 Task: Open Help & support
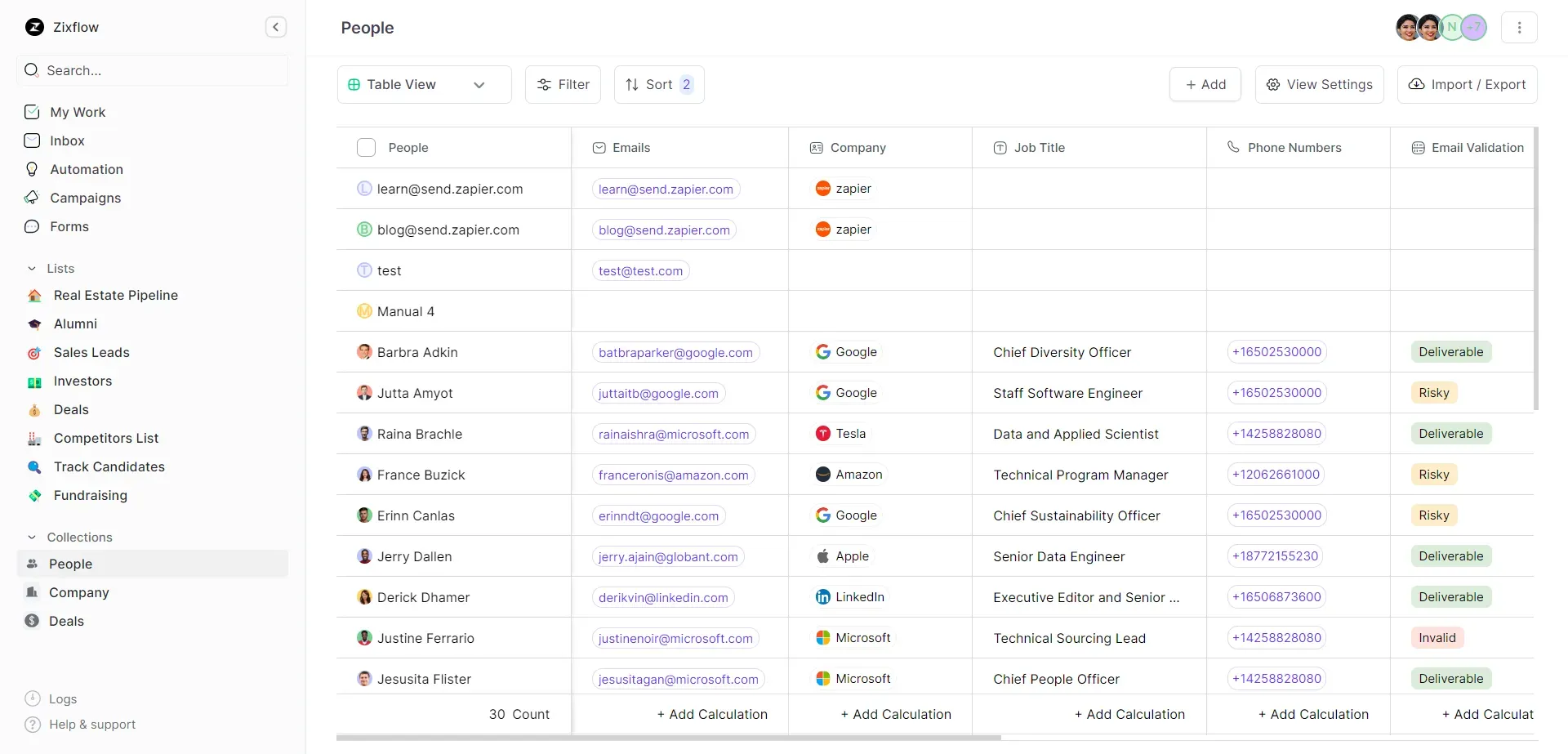coord(91,725)
